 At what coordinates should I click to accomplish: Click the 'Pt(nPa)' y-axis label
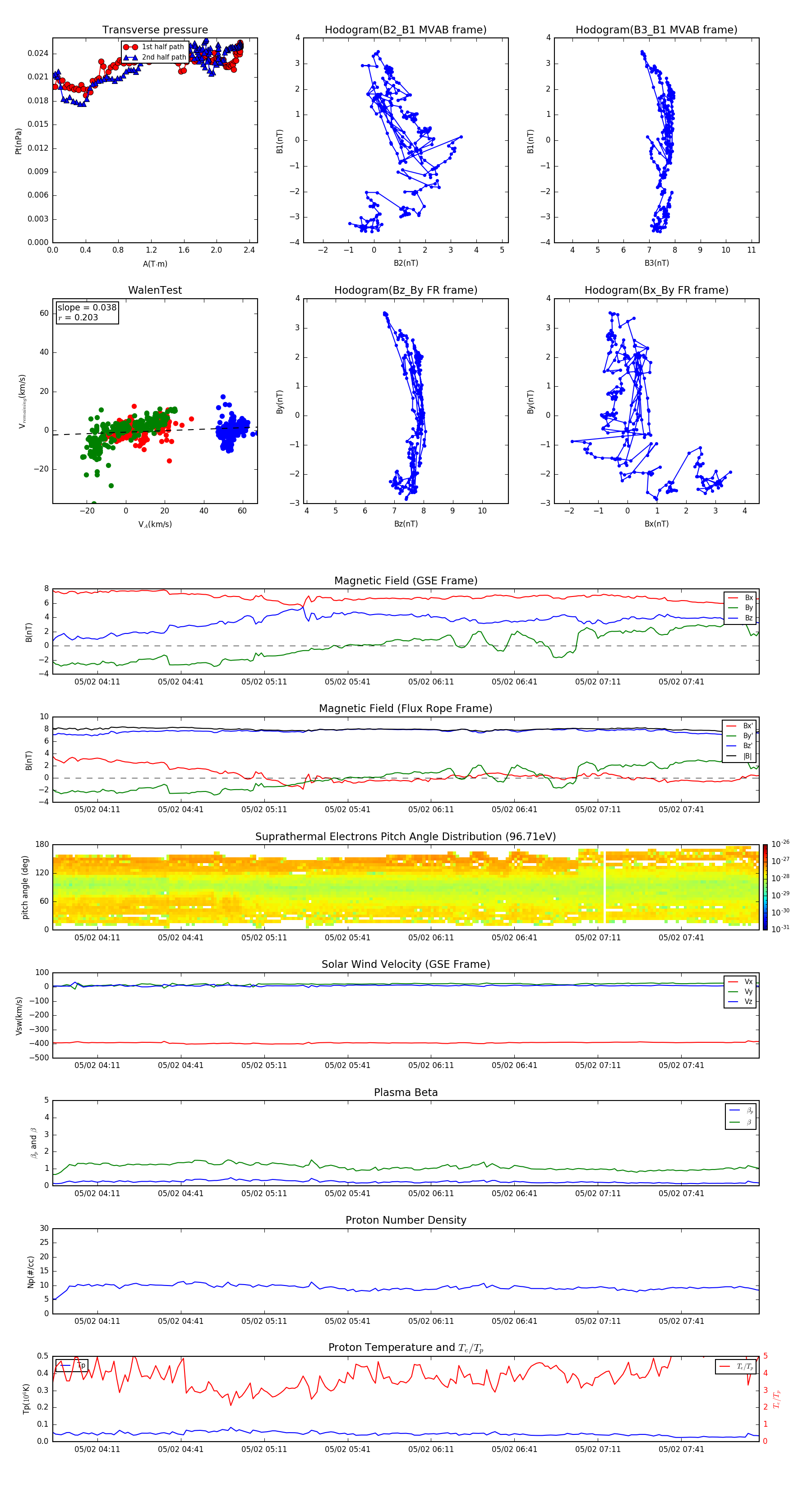pos(18,141)
